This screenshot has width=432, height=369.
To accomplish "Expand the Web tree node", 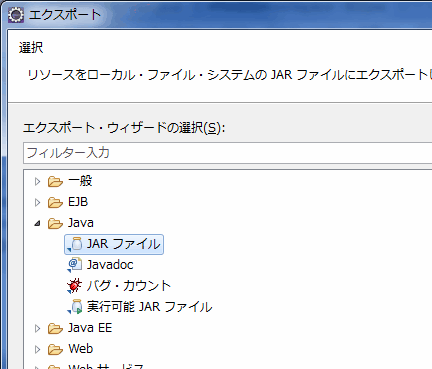I will [x=37, y=349].
